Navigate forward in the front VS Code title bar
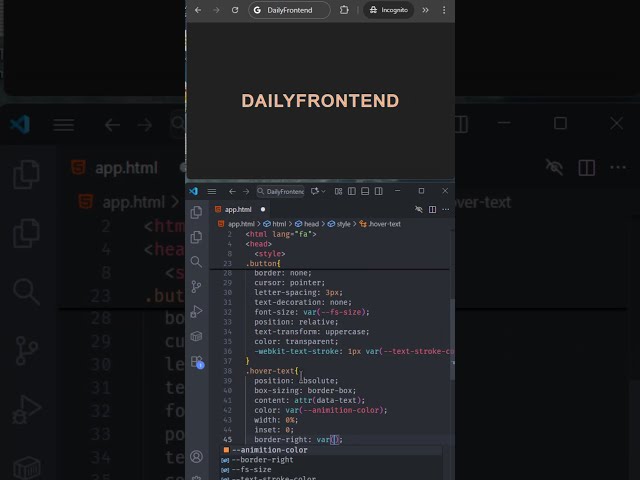Screen dimensions: 640x480 [x=246, y=191]
